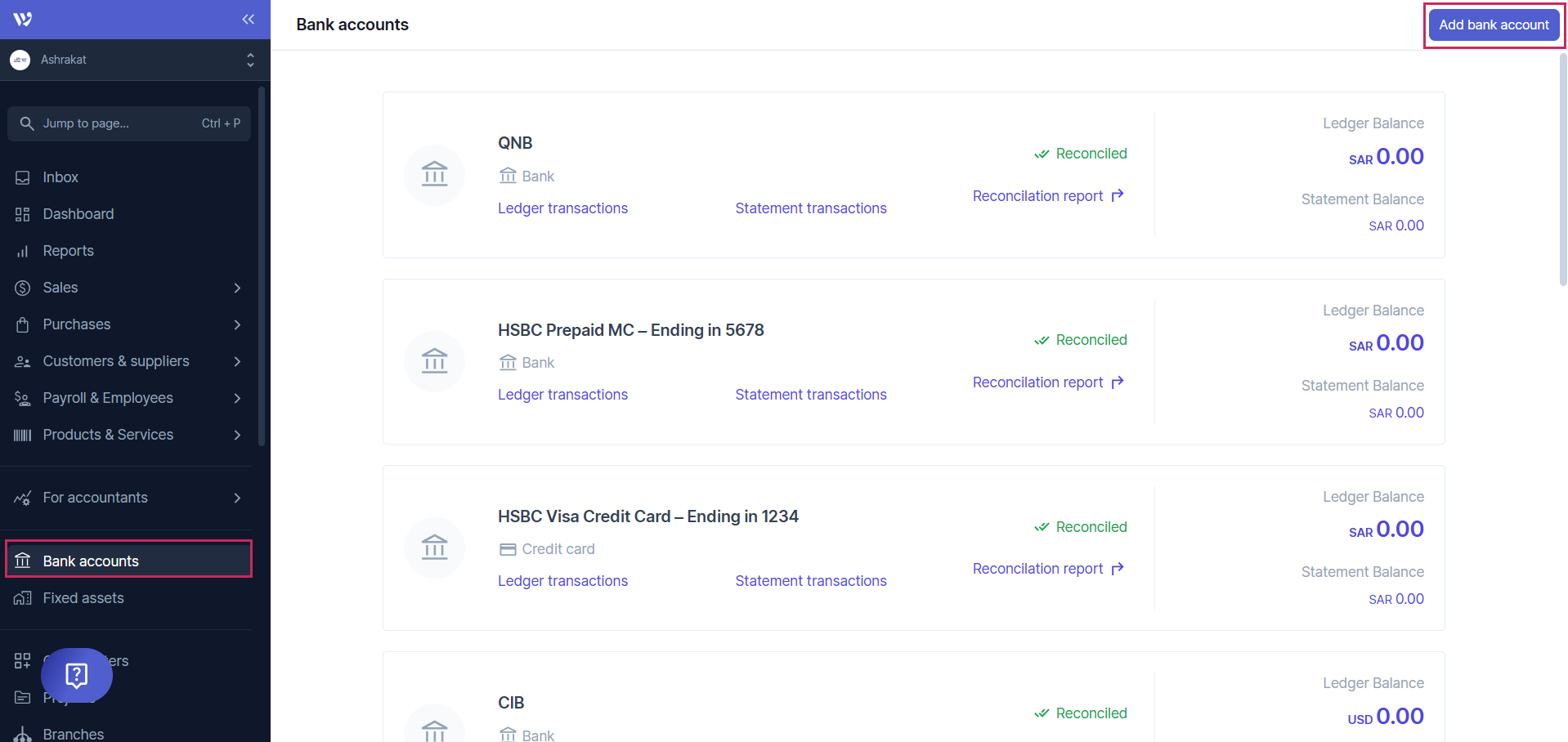Screen dimensions: 1568x742
Task: Expand Customers & suppliers submenu
Action: tap(237, 361)
